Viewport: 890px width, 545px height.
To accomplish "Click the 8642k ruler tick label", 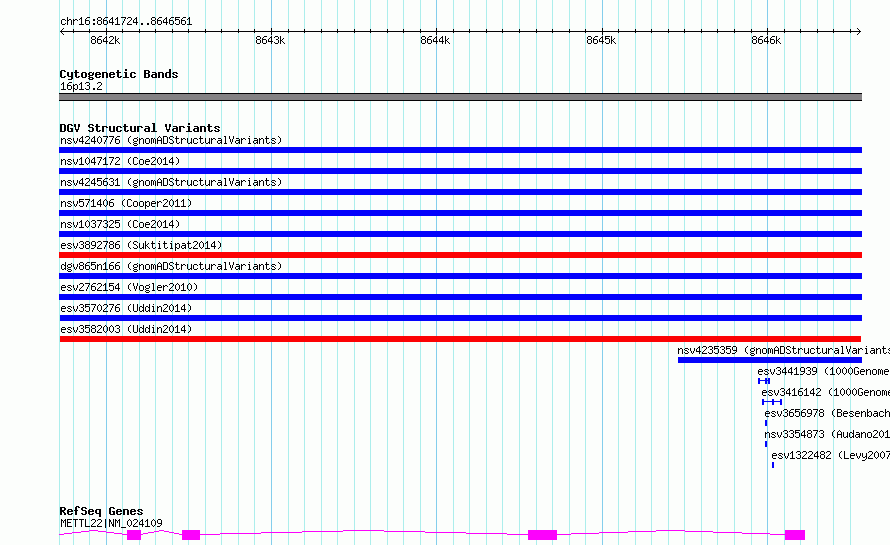I will [x=105, y=40].
